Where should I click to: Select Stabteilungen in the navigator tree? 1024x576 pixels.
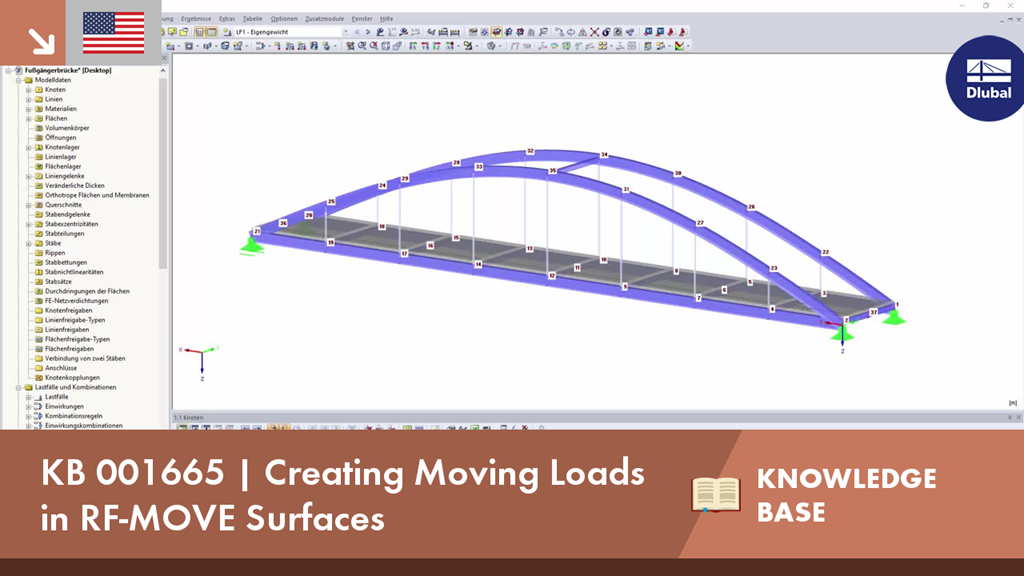pos(64,234)
